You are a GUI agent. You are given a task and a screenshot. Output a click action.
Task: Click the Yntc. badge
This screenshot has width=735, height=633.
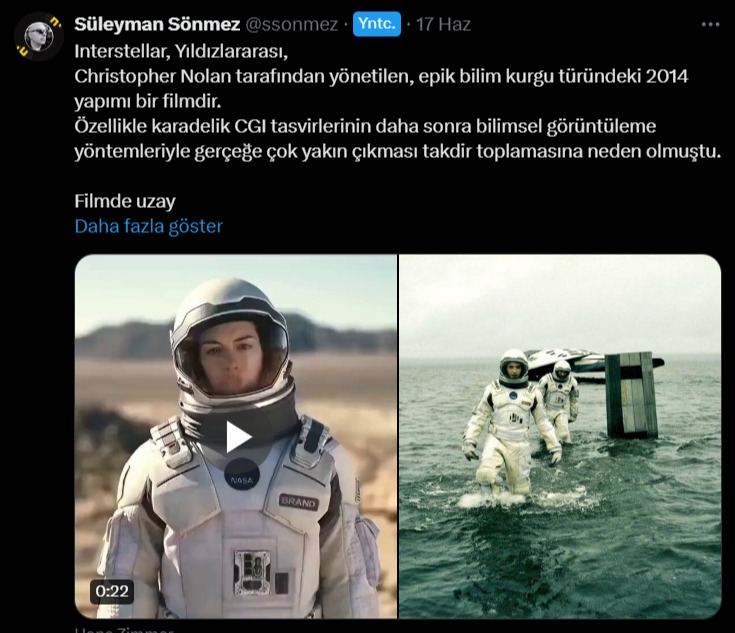click(x=376, y=24)
